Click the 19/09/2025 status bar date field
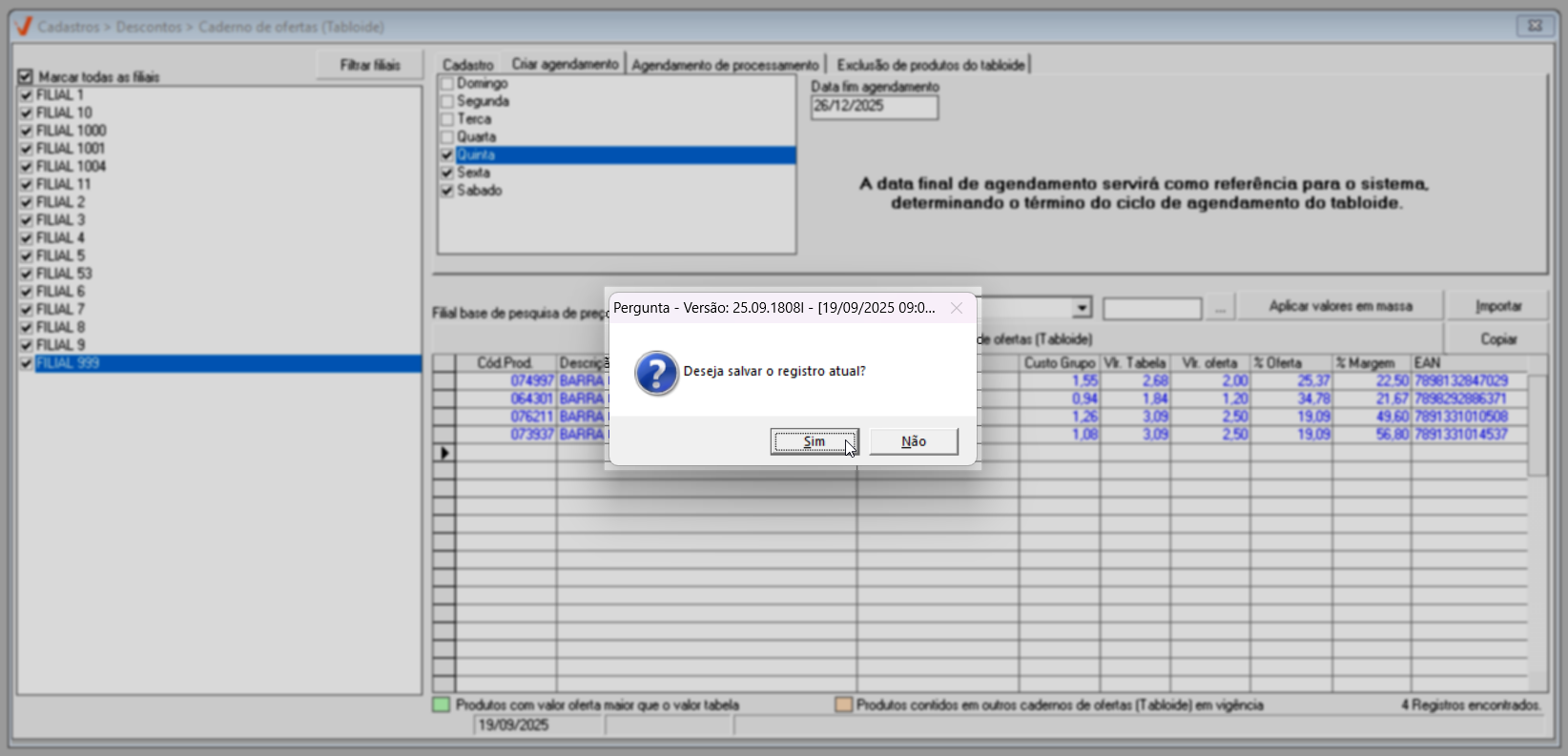The height and width of the screenshot is (756, 1568). click(x=539, y=725)
